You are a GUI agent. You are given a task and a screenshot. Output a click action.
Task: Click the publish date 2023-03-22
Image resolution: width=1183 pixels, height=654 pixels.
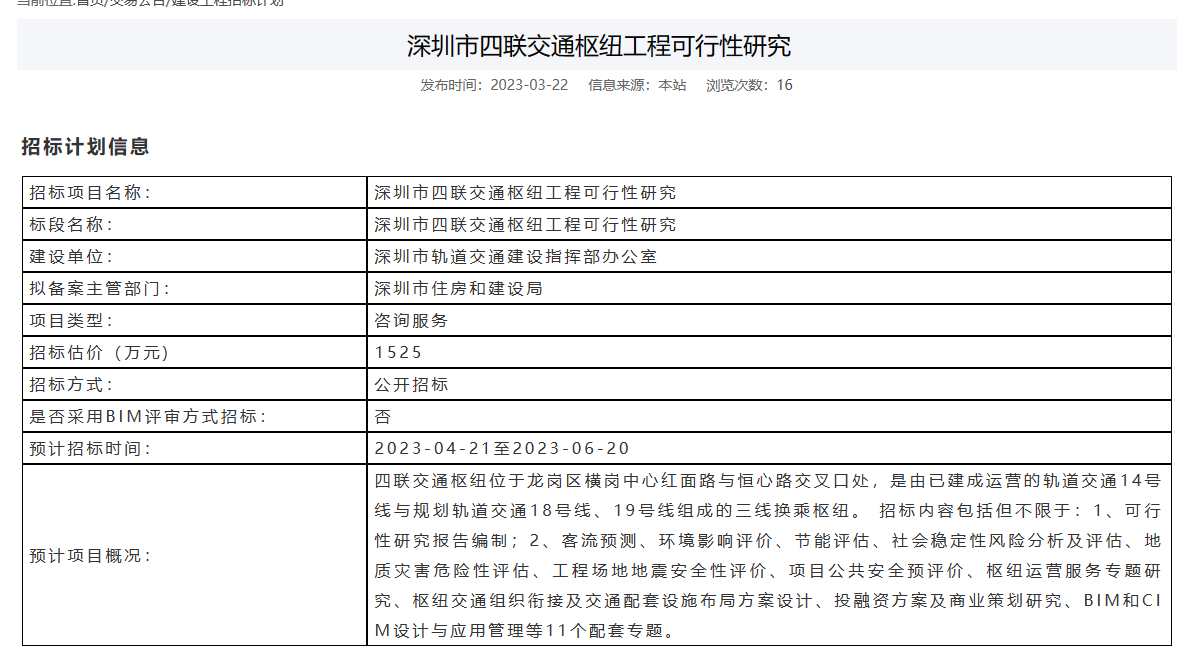(529, 85)
